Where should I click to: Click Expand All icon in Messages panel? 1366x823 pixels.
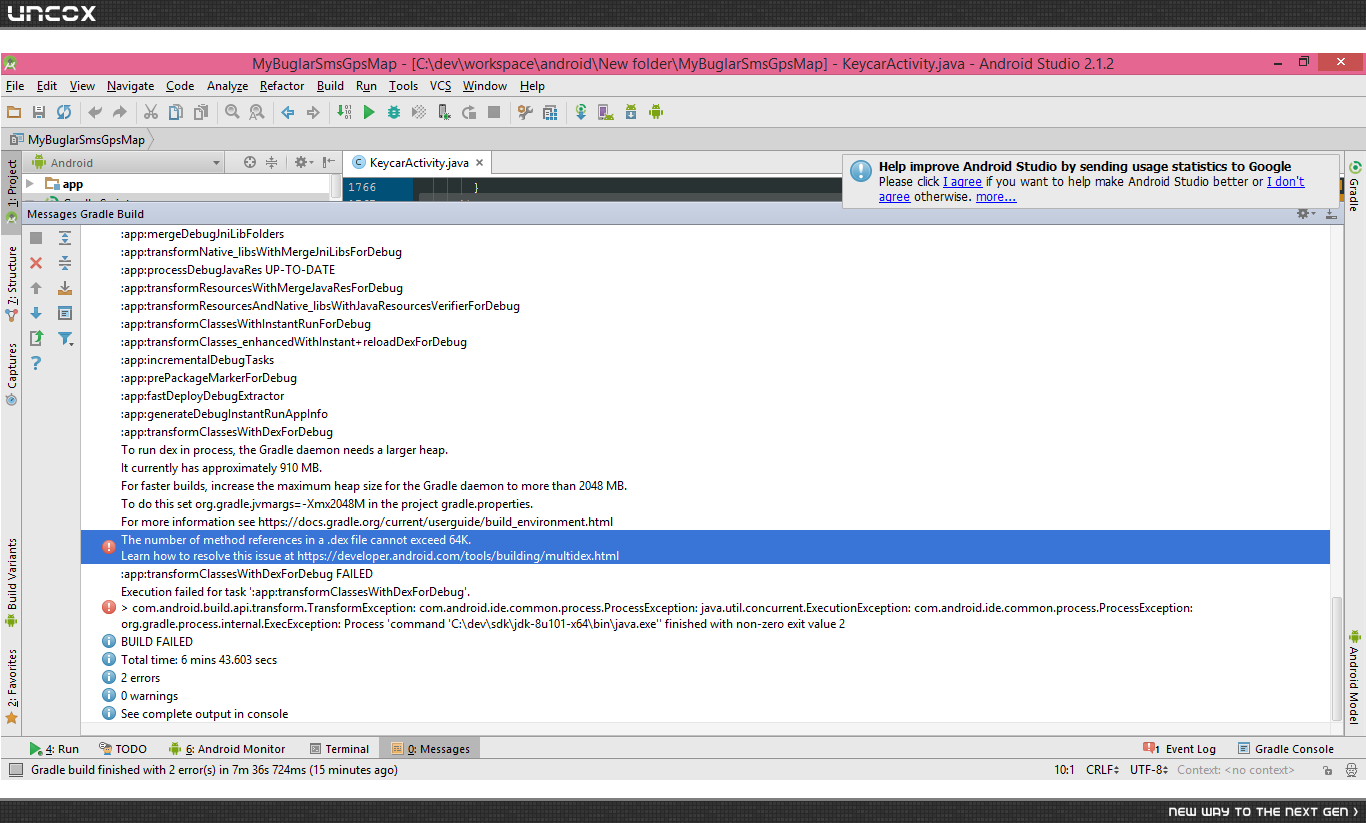(x=65, y=238)
